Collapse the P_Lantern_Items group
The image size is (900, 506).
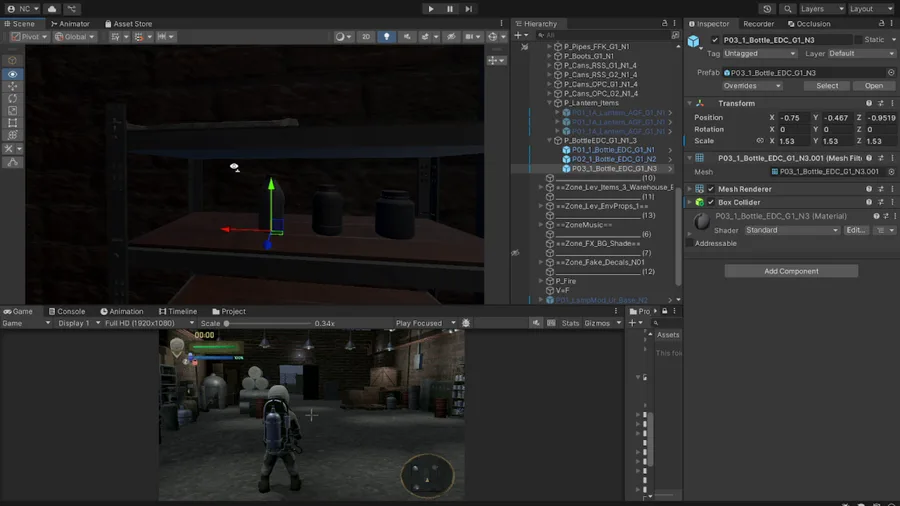[x=550, y=103]
